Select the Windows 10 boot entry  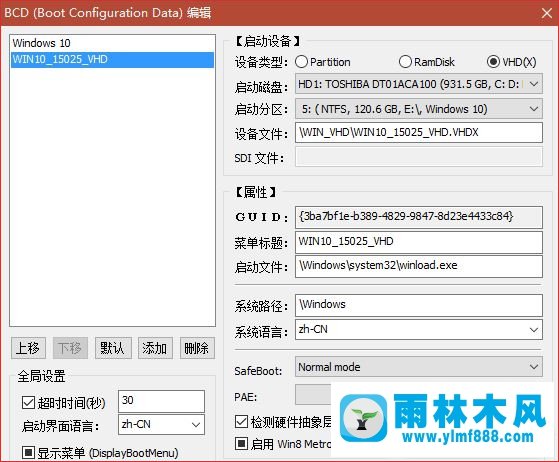point(112,43)
